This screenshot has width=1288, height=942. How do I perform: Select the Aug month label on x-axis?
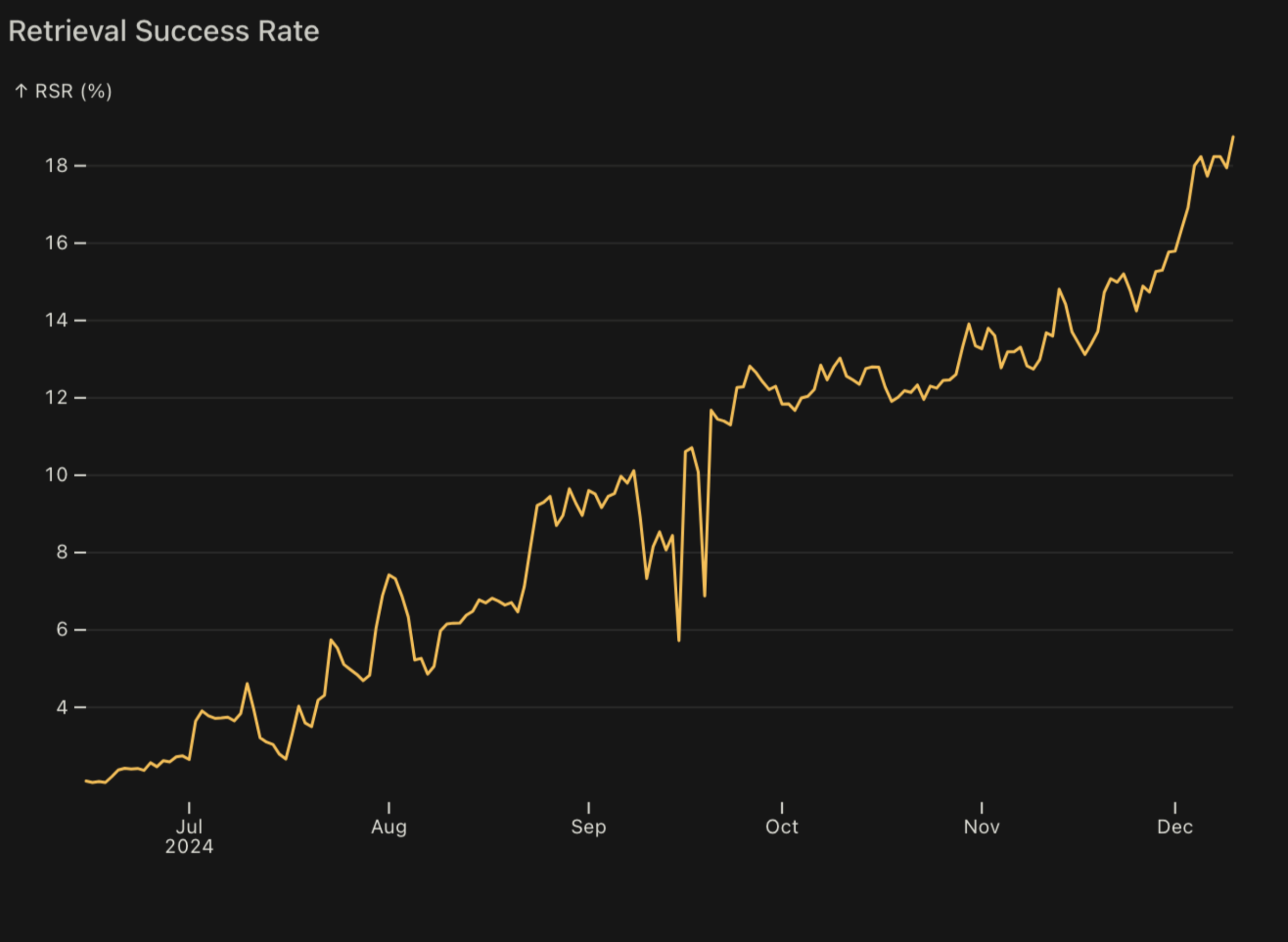pos(389,827)
